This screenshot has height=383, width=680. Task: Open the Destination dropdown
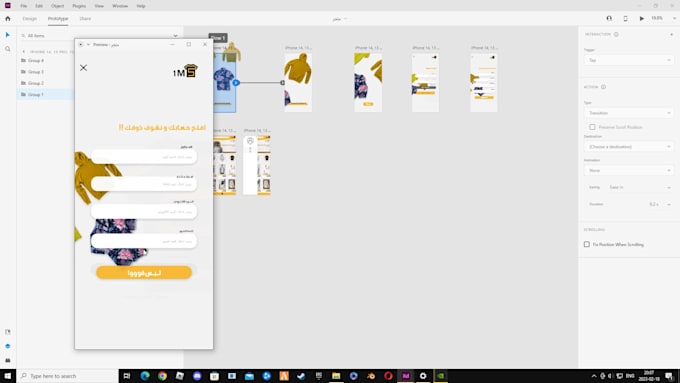[x=629, y=147]
